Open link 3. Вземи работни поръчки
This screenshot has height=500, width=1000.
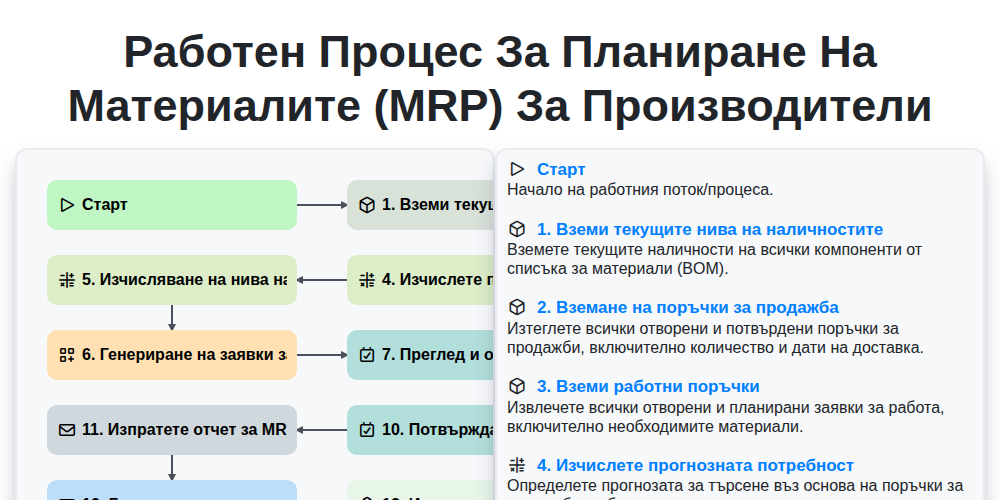click(x=648, y=386)
